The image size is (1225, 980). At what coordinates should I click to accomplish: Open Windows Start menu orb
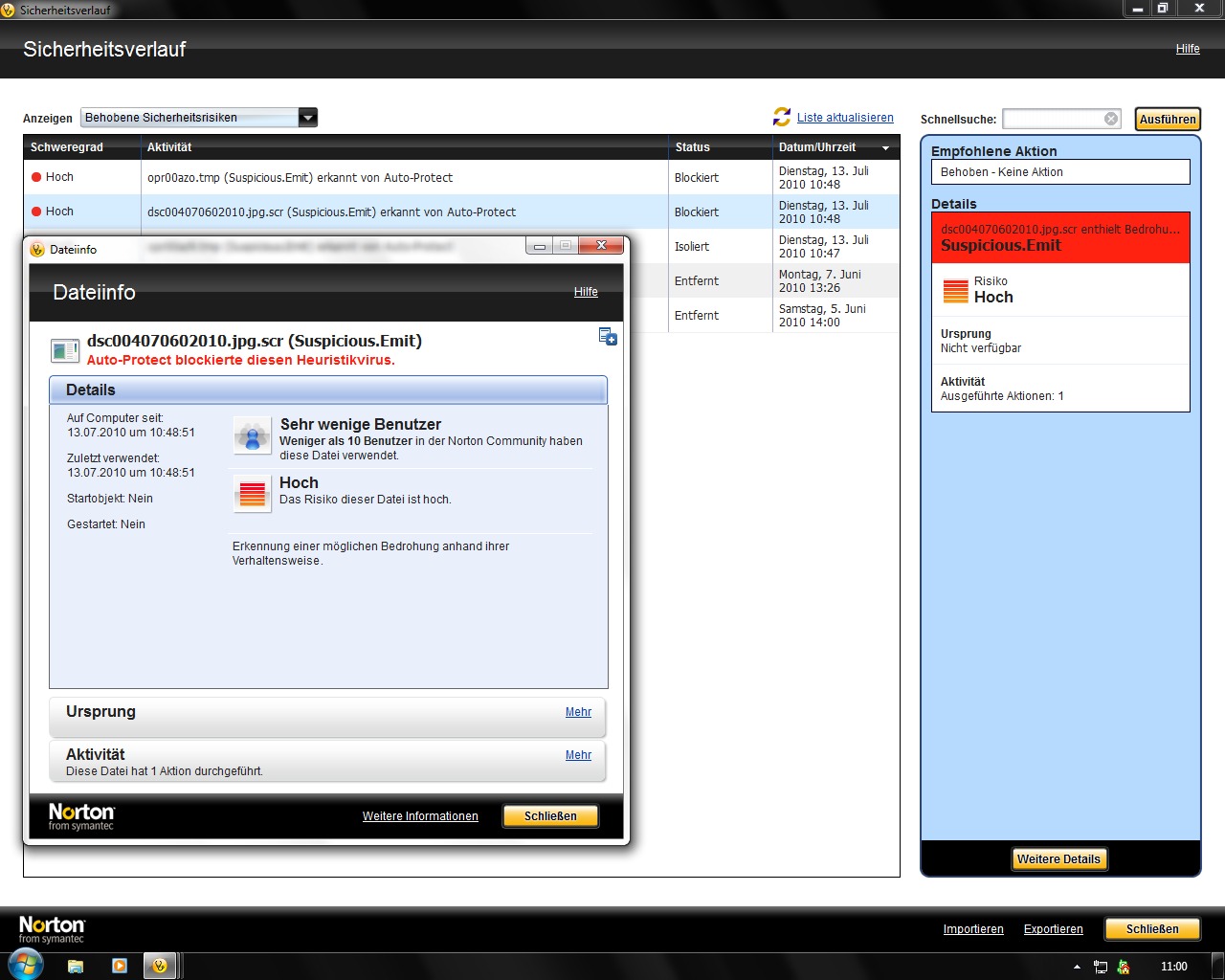pos(26,965)
